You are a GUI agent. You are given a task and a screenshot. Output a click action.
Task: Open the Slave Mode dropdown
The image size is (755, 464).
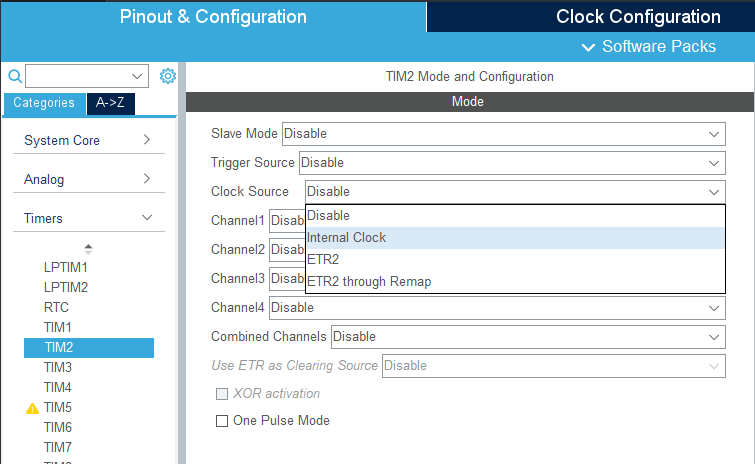tap(504, 134)
